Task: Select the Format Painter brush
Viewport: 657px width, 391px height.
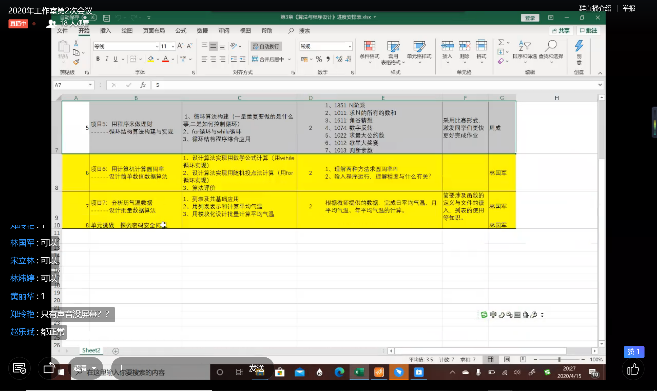Action: coord(76,62)
